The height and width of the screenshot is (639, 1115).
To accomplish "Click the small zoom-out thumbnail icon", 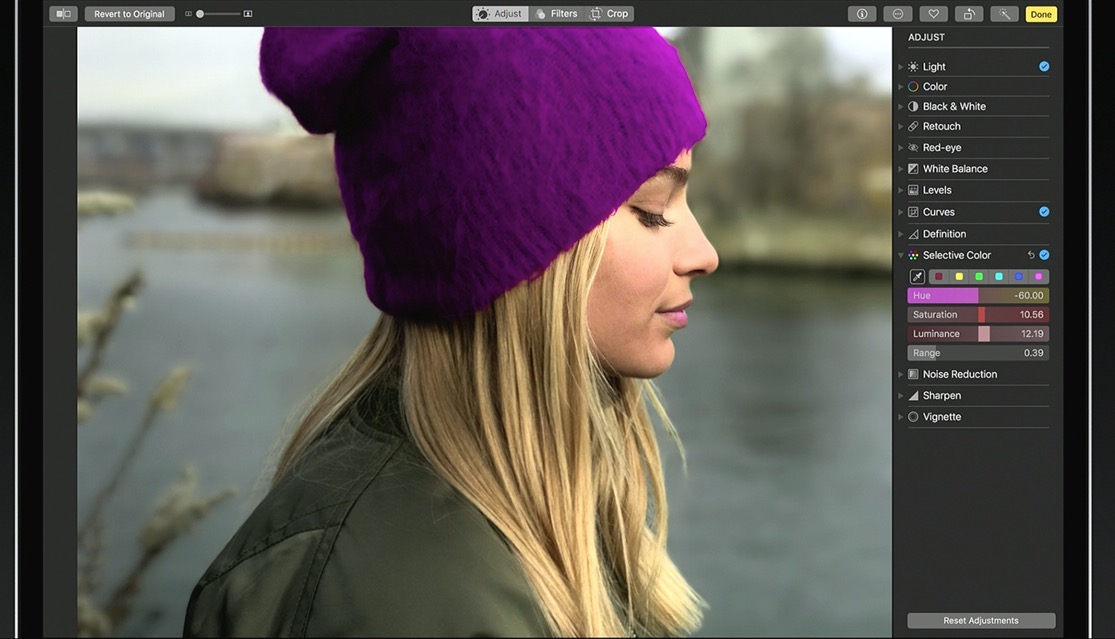I will (x=188, y=14).
